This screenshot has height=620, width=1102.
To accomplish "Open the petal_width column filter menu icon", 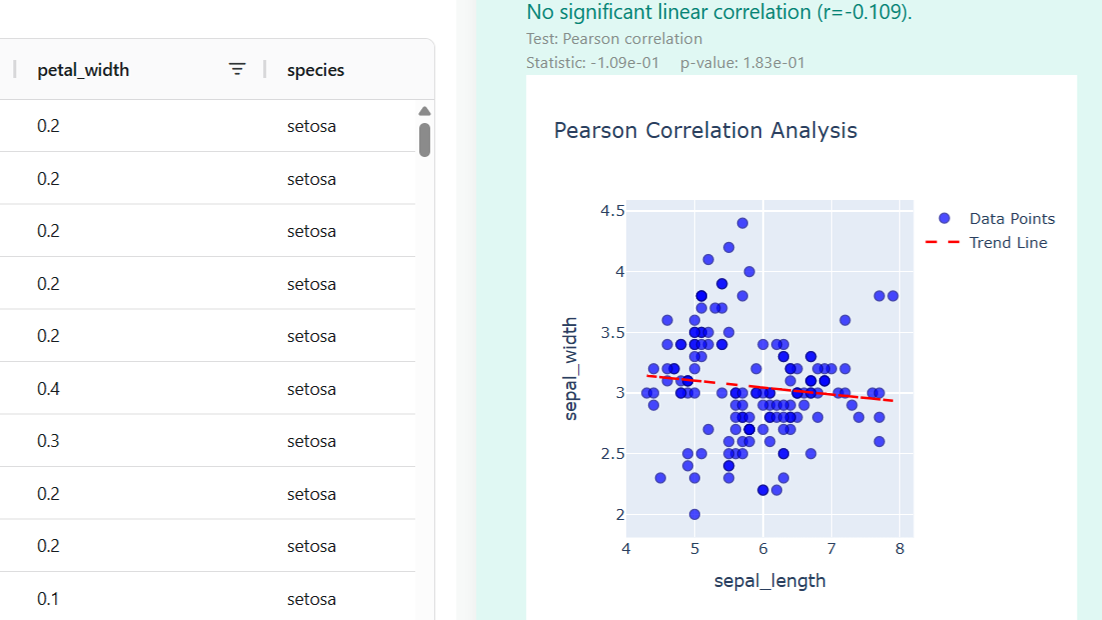I will pyautogui.click(x=237, y=69).
